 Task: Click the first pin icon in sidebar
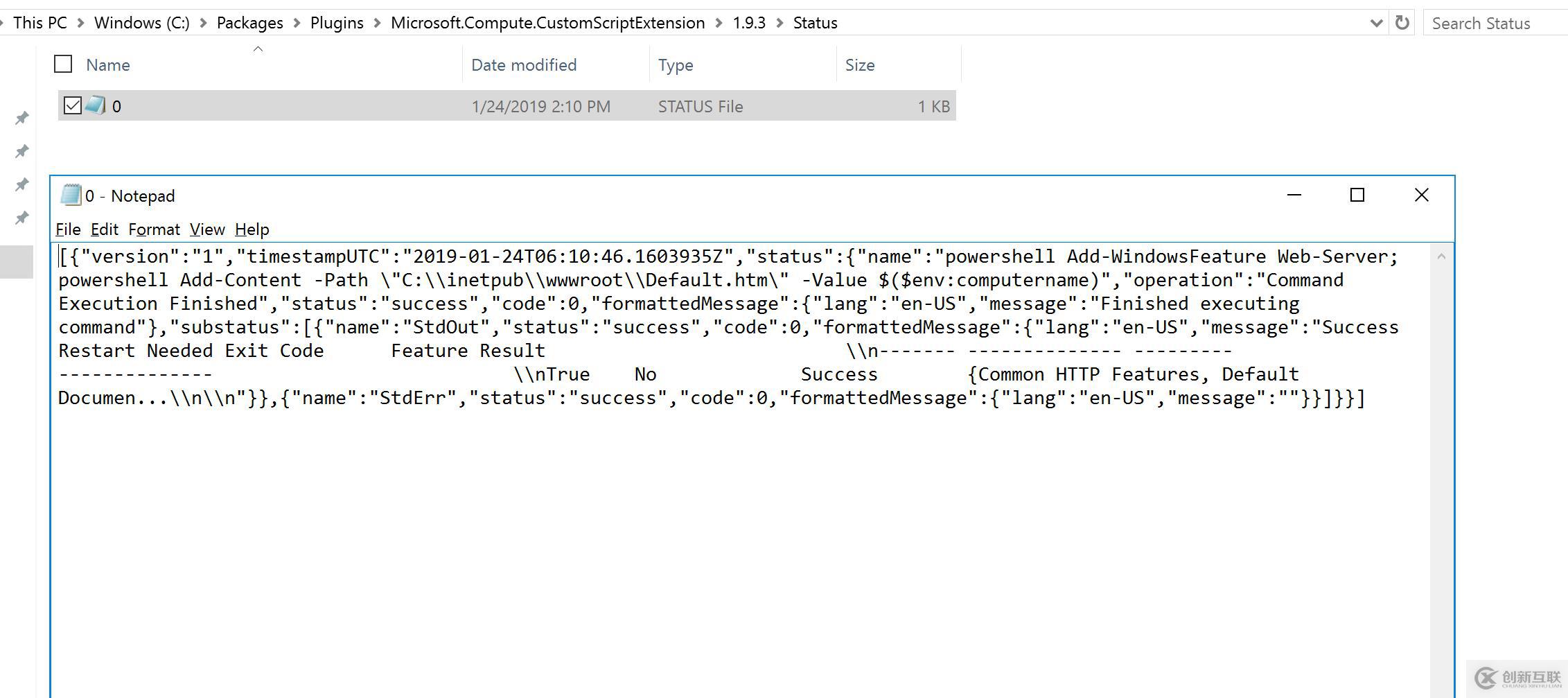[x=22, y=118]
